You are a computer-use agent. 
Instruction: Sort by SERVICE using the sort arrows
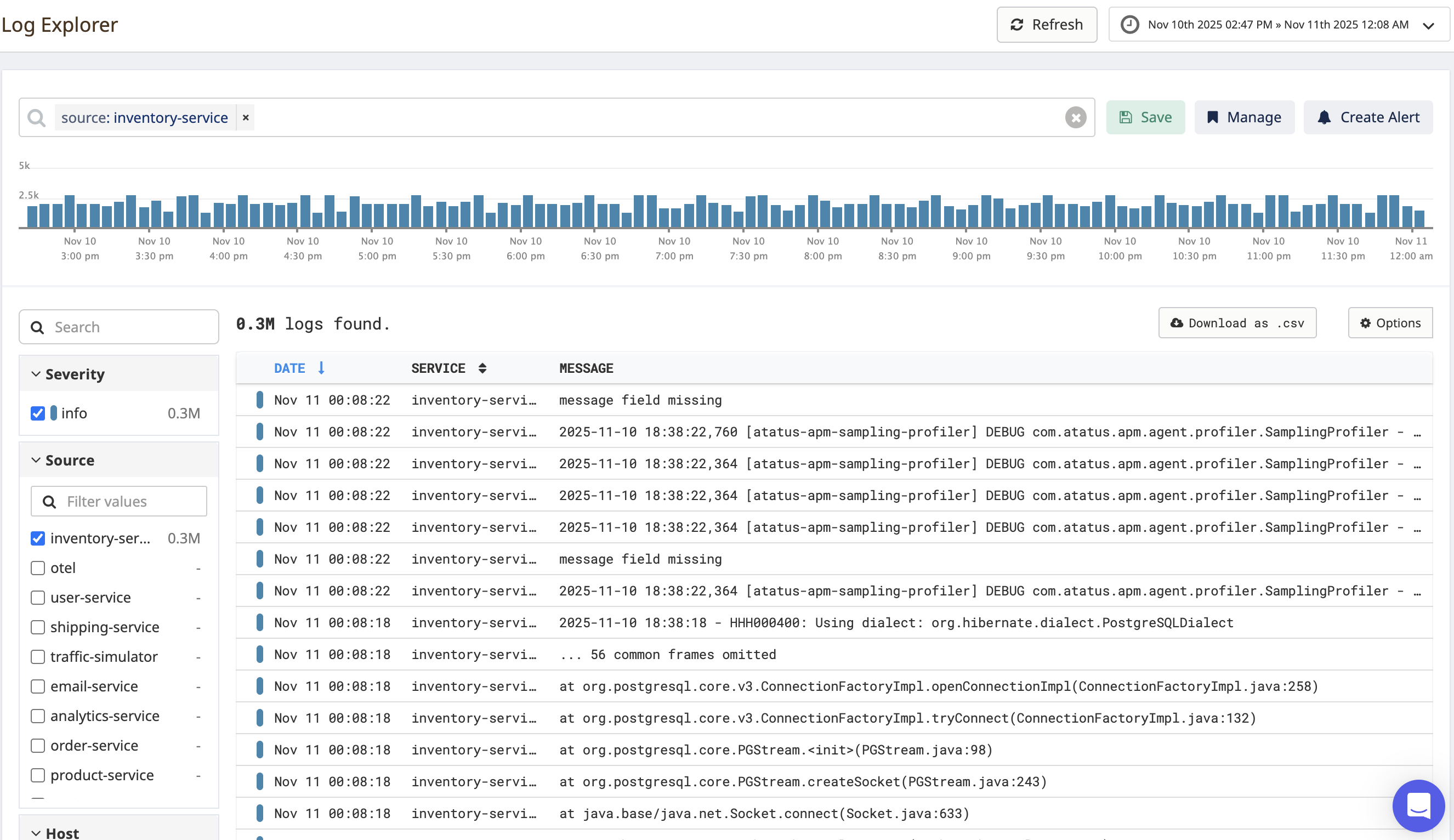click(x=482, y=367)
